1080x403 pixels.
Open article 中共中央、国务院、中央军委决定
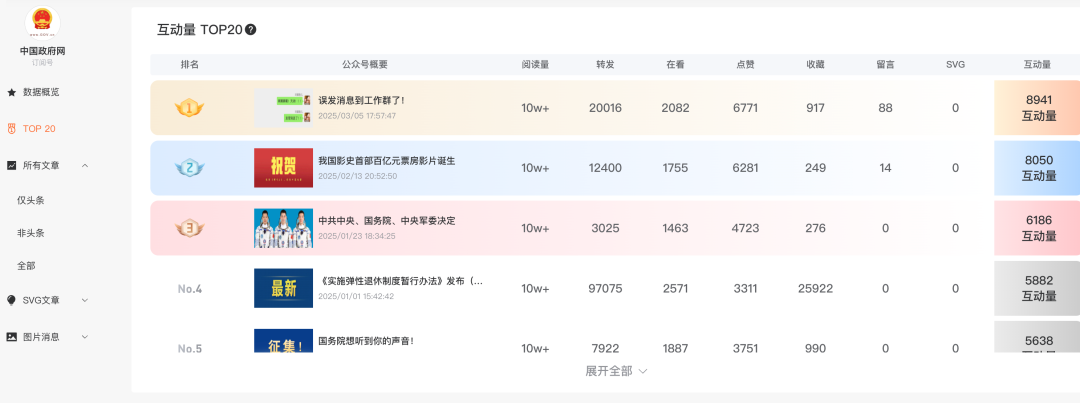click(x=386, y=221)
